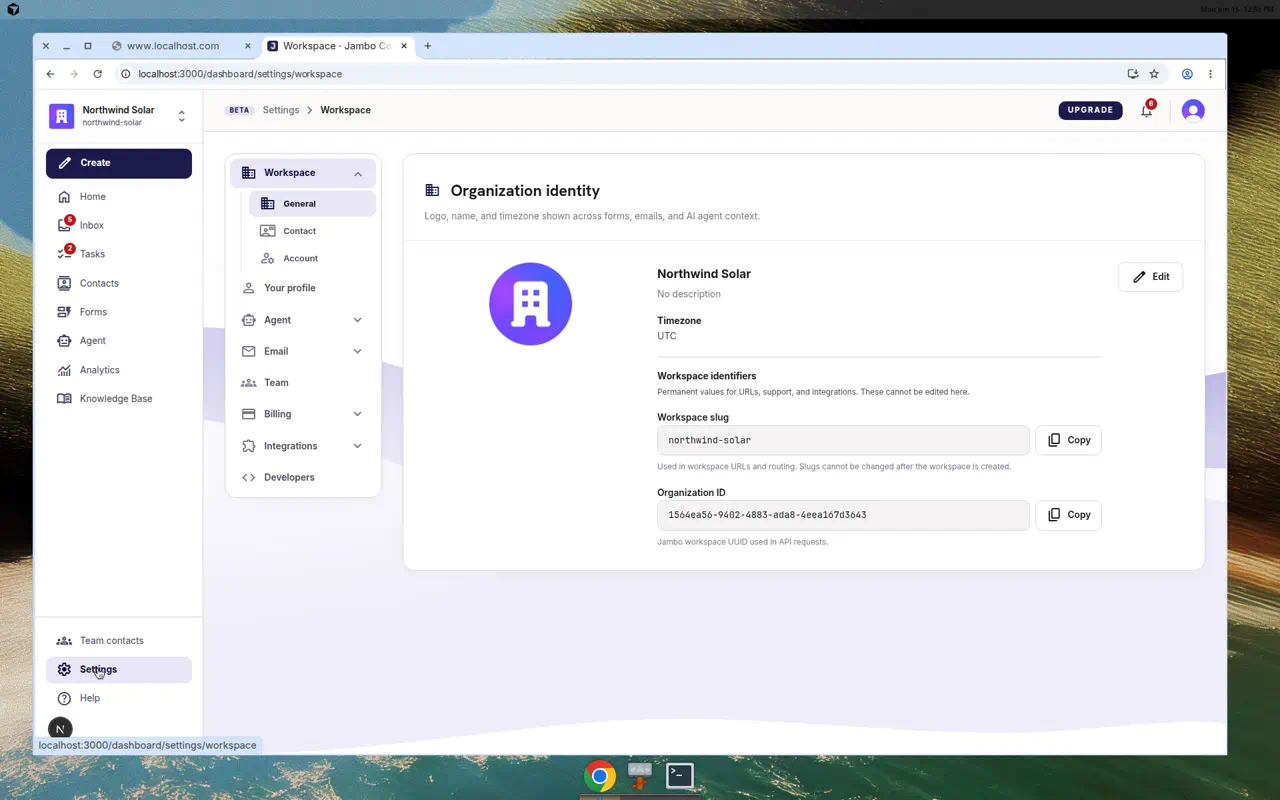The width and height of the screenshot is (1280, 800).
Task: Click the northwind-solar slug field
Action: click(843, 440)
